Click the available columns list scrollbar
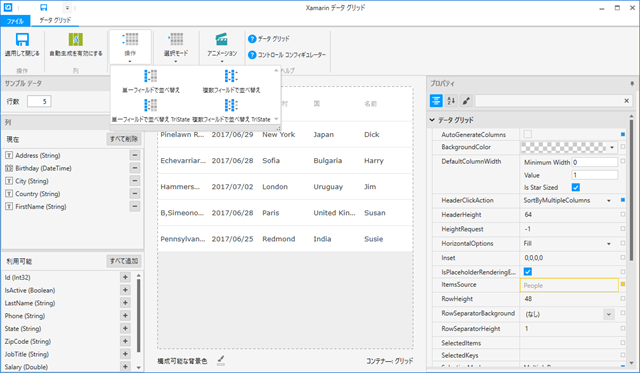 [139, 314]
